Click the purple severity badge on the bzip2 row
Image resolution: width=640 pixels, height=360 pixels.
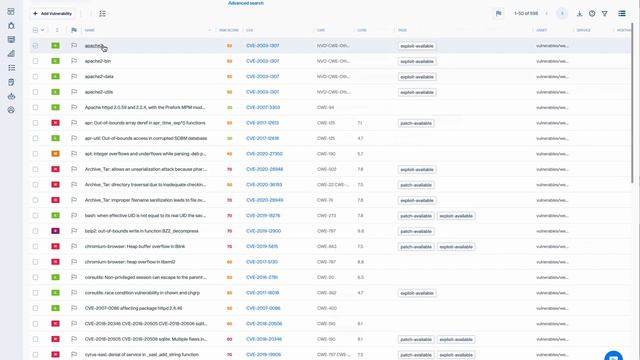(55, 231)
